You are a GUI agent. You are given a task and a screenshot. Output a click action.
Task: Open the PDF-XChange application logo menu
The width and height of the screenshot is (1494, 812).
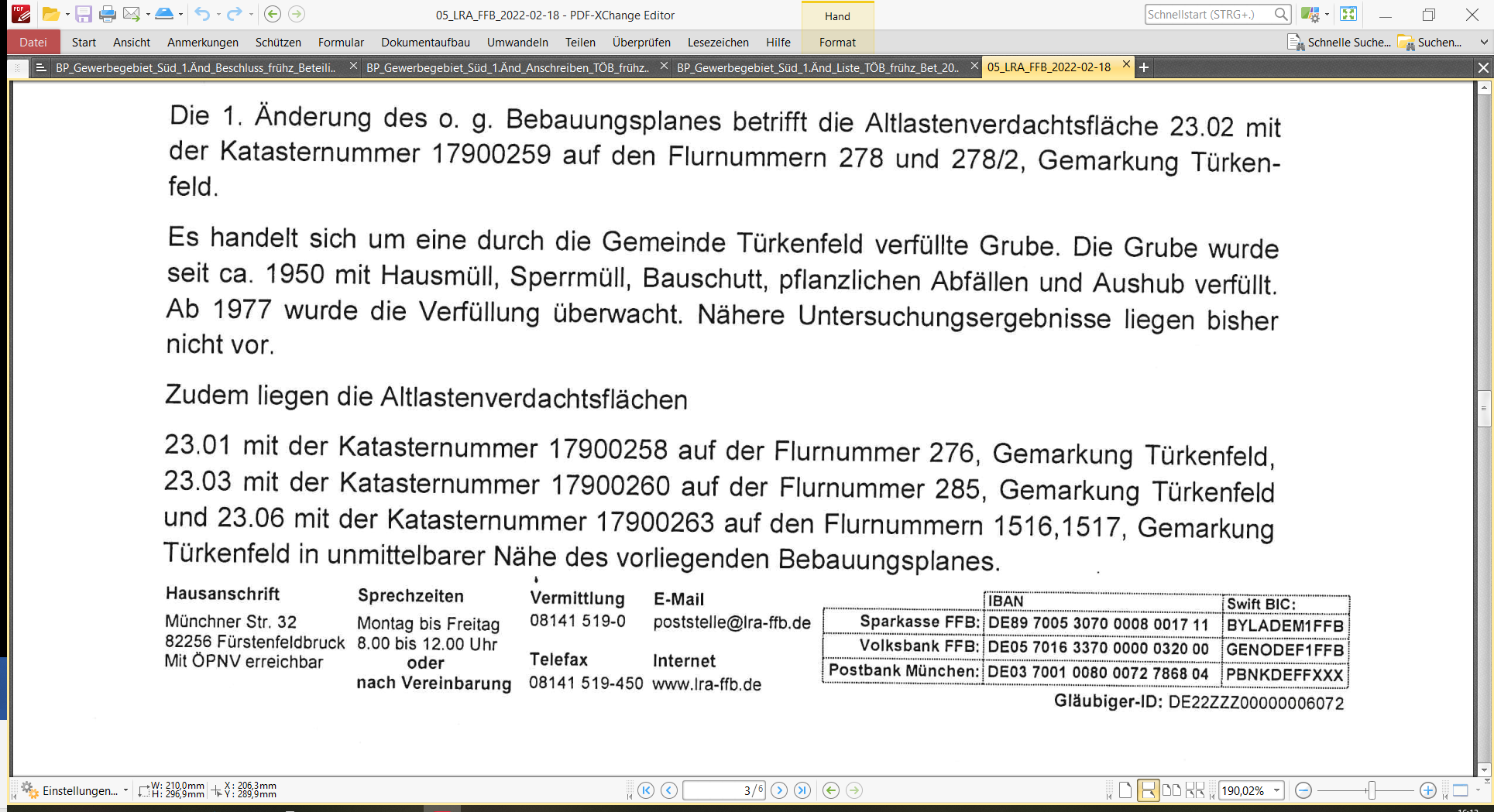coord(21,14)
